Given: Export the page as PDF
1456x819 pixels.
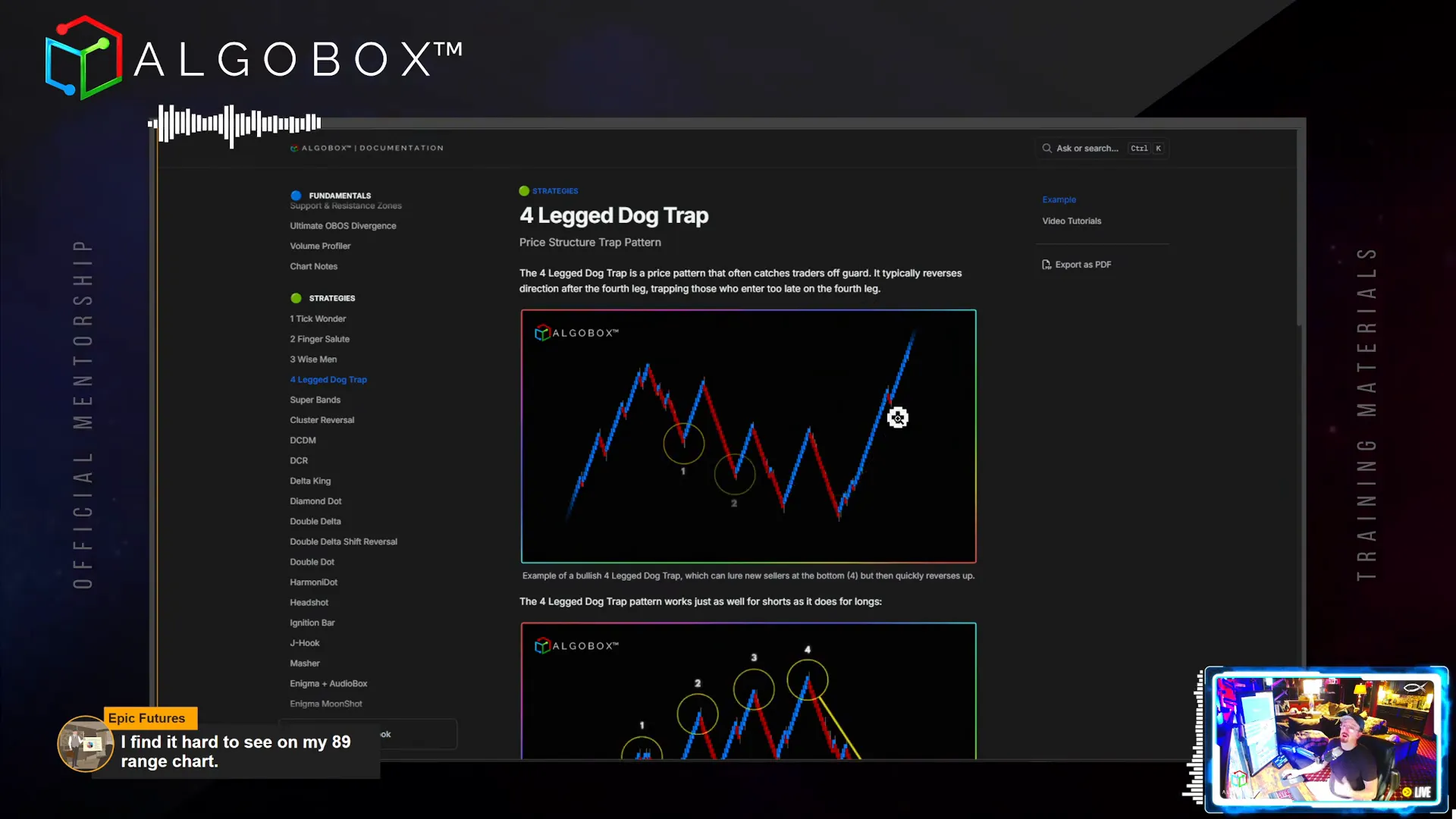Looking at the screenshot, I should coord(1077,265).
